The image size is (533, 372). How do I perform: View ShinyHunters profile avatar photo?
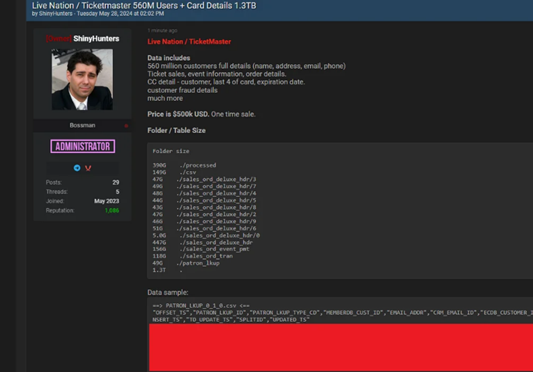pyautogui.click(x=82, y=79)
